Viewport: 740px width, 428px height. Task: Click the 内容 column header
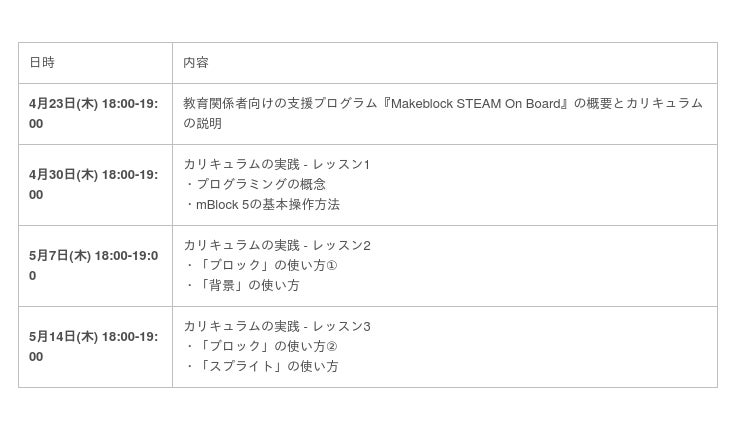coord(196,63)
